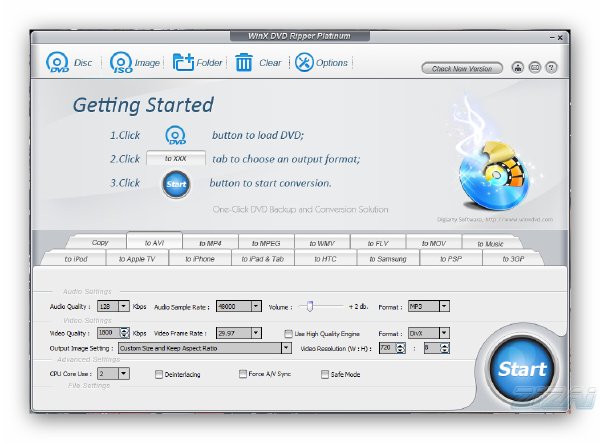Screen dimensions: 600x443
Task: Click the small Start icon in step 3
Action: tap(176, 184)
